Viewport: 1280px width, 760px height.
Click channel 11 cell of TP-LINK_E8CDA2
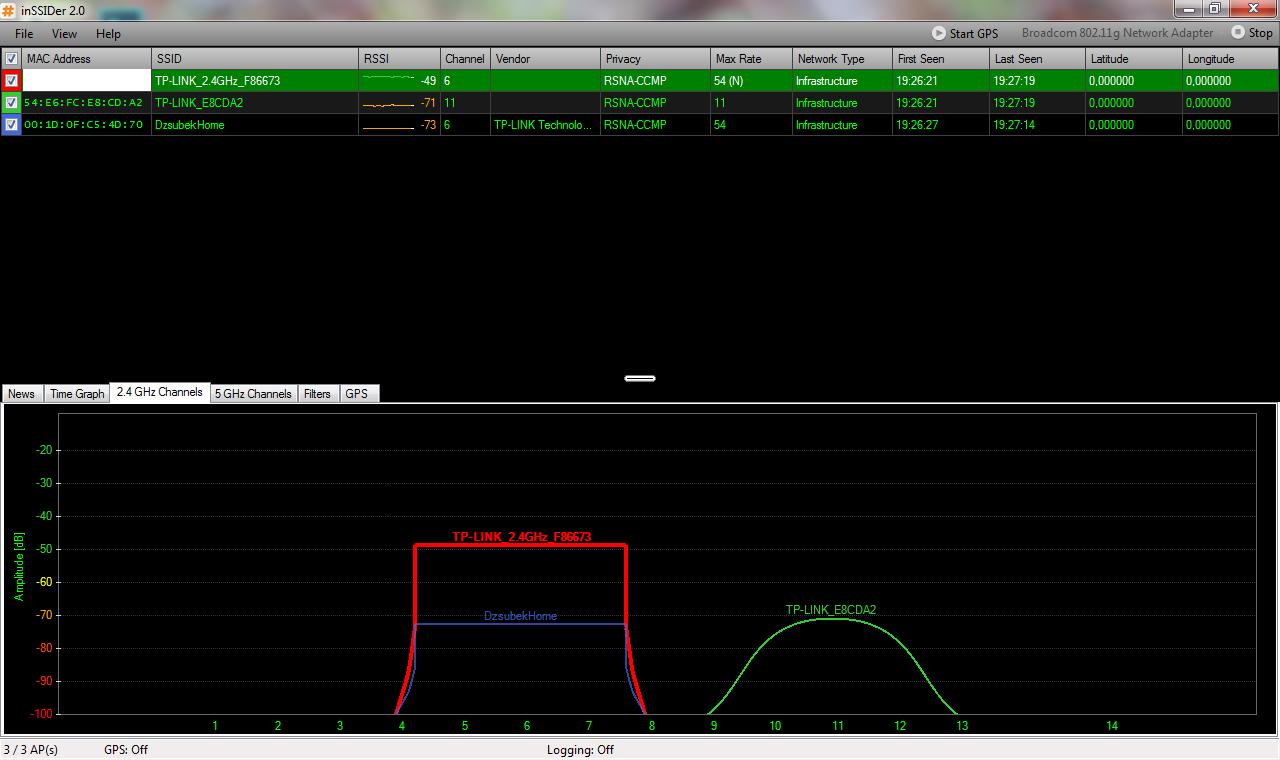[465, 103]
